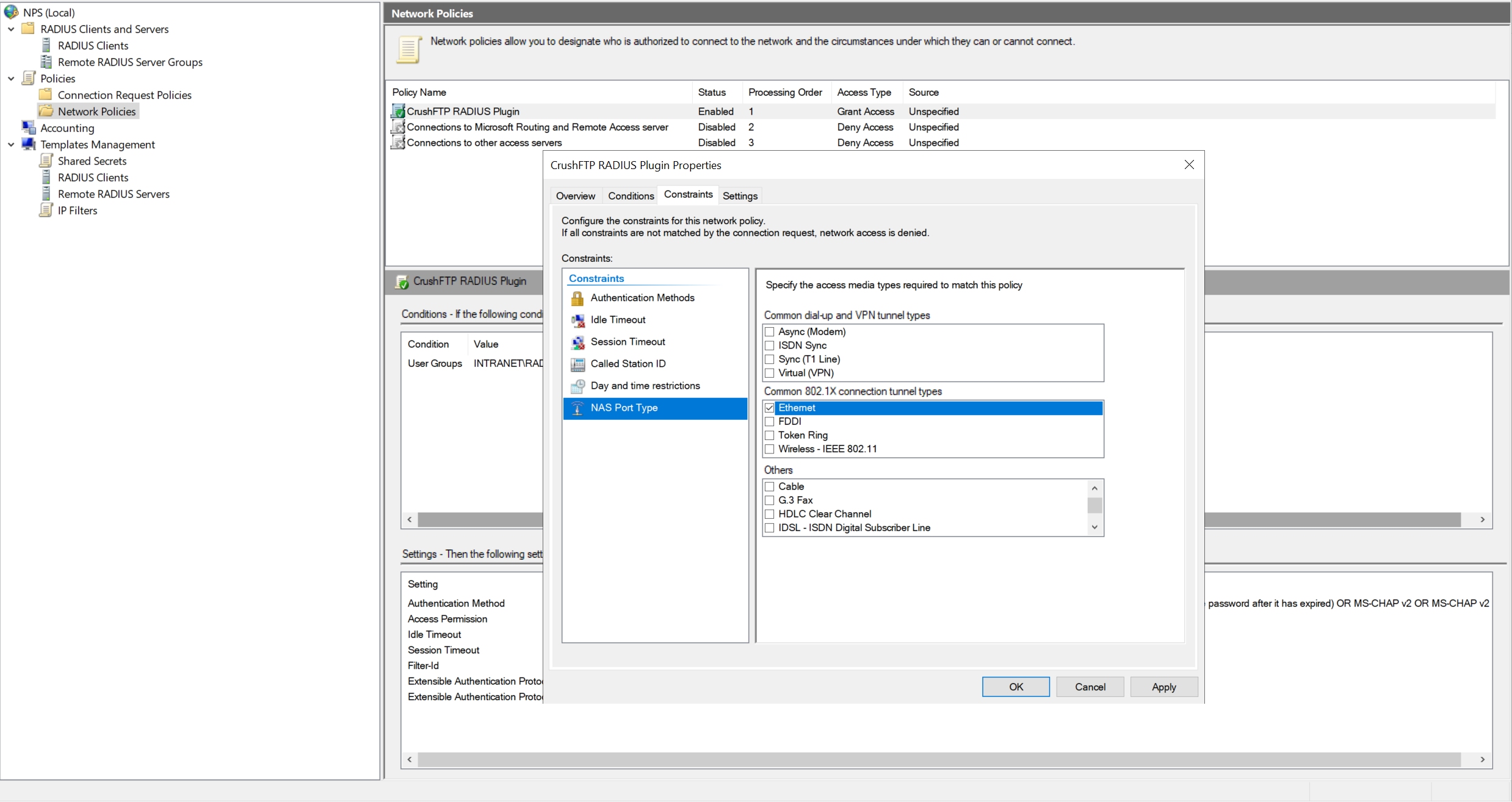Viewport: 1512px width, 802px height.
Task: Click the Remote RADIUS Server Groups icon
Action: click(46, 62)
